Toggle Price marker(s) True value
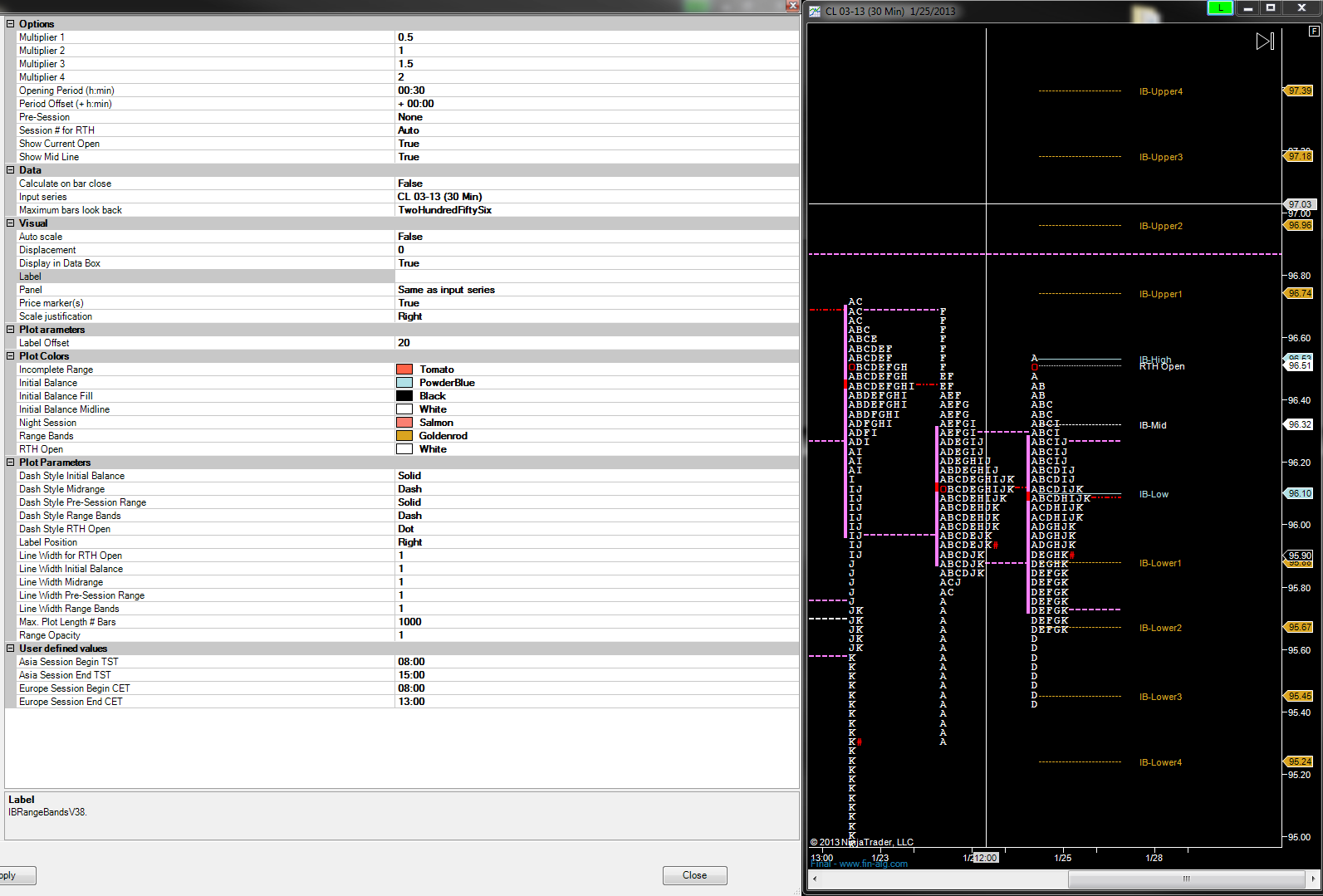 [596, 303]
